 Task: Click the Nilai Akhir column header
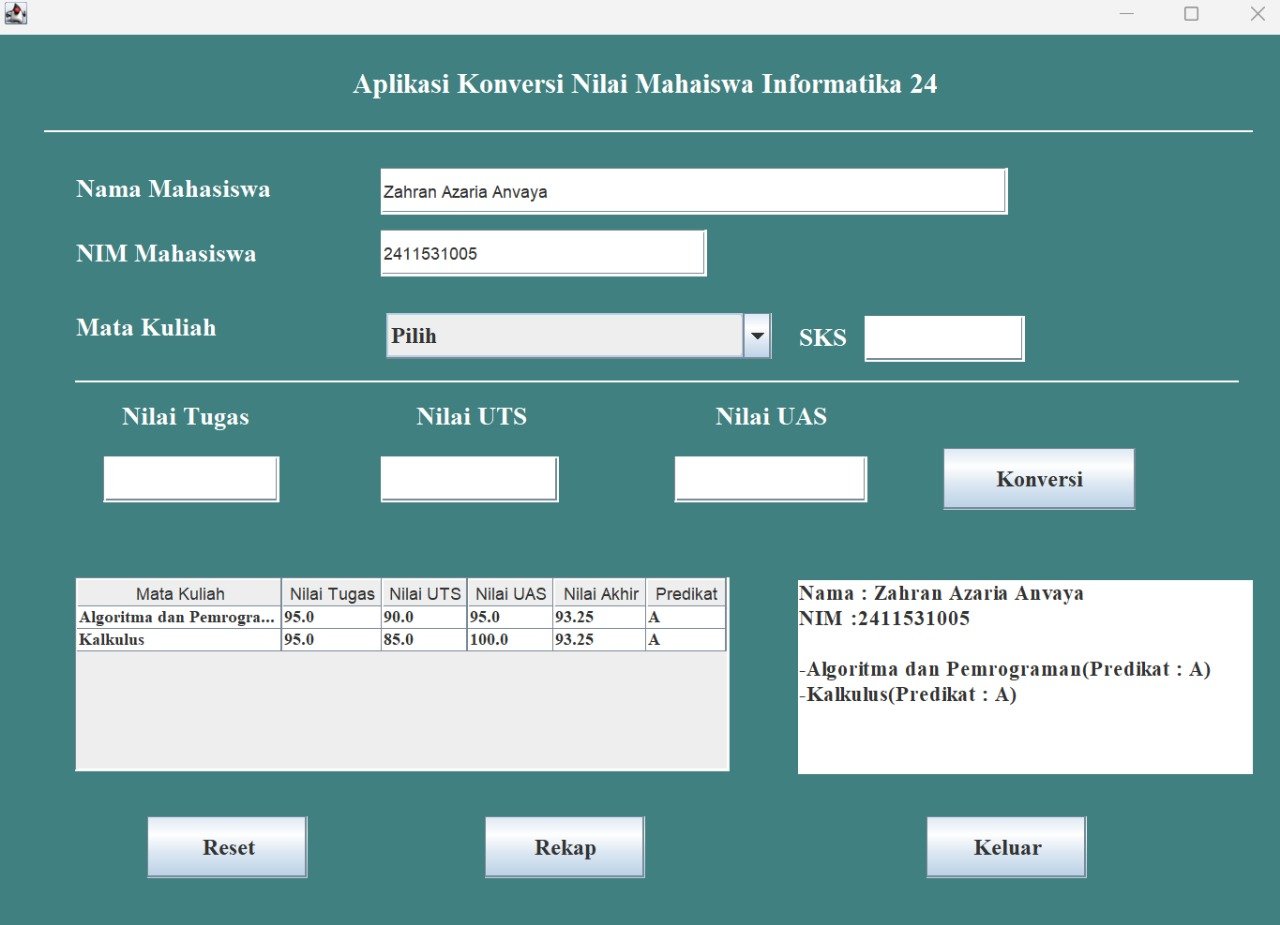click(600, 593)
